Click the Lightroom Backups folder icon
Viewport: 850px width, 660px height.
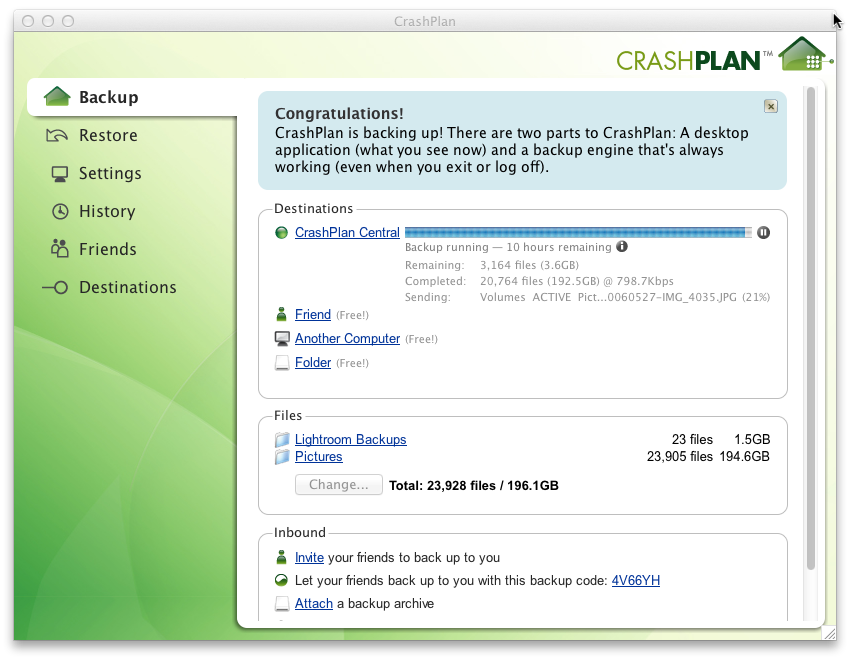pos(281,440)
